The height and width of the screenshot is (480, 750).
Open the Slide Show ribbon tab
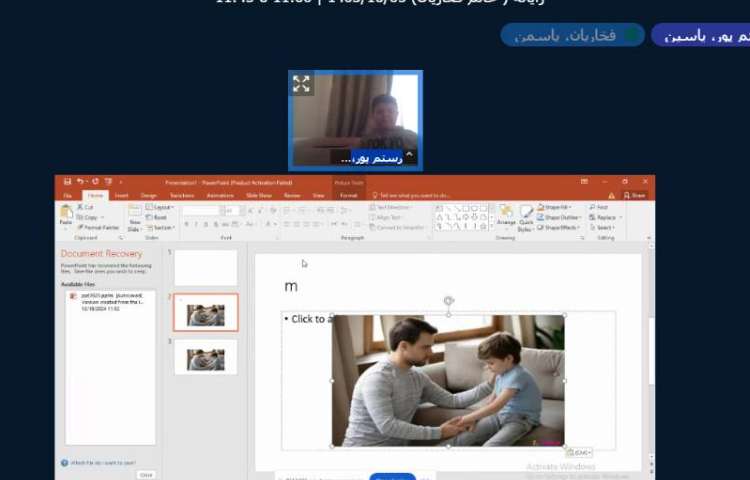point(259,196)
